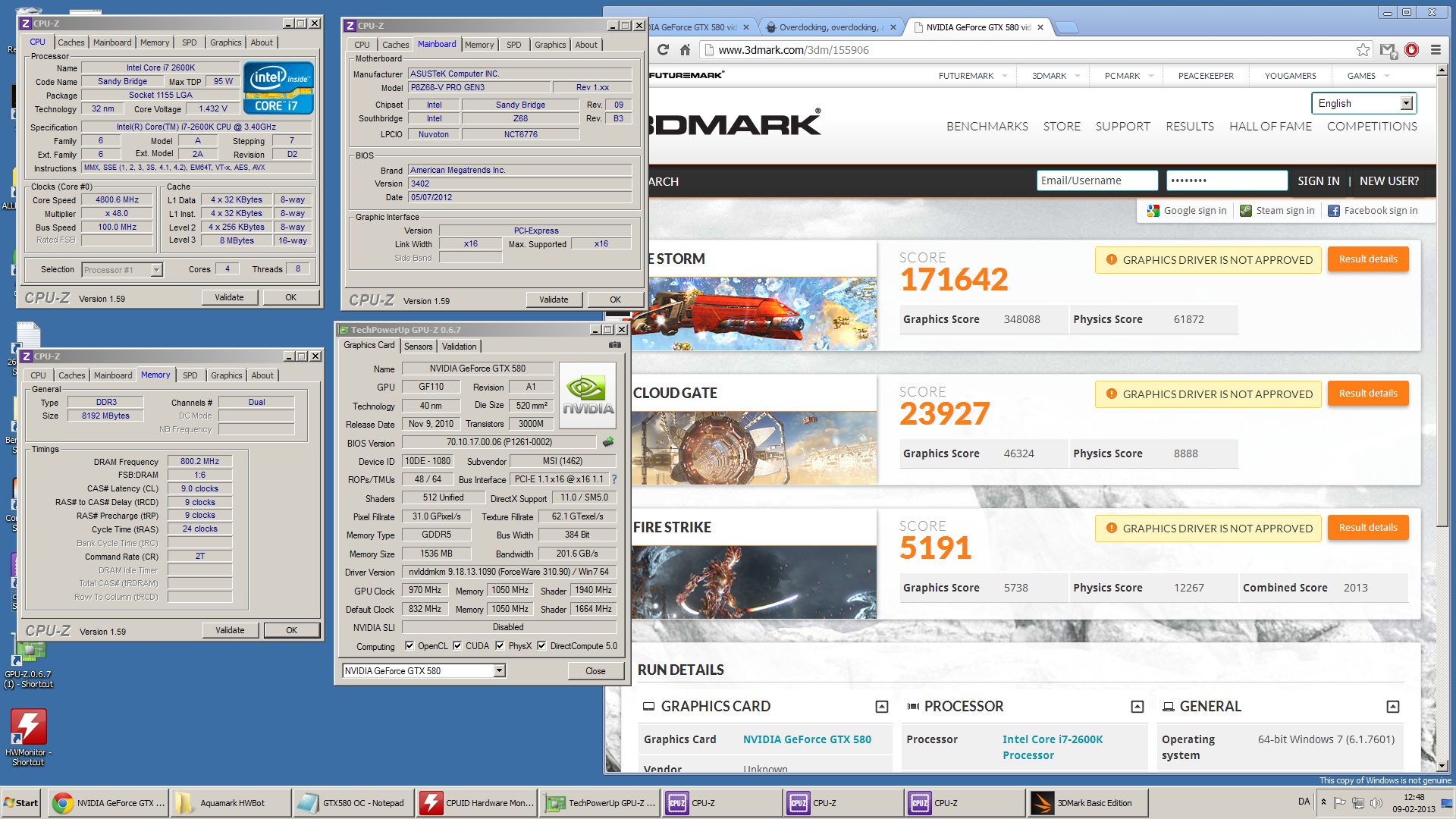Viewport: 1456px width, 819px height.
Task: Collapse the GENERAL run details section
Action: pos(1393,707)
